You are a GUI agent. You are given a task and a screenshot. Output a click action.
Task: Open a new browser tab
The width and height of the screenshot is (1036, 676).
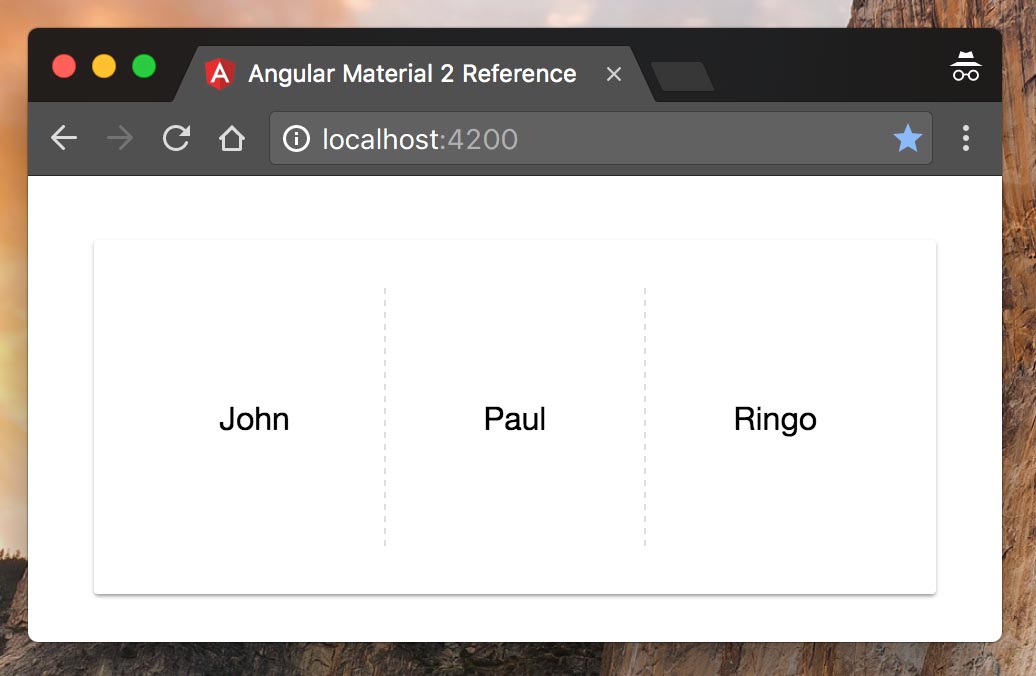pyautogui.click(x=682, y=76)
